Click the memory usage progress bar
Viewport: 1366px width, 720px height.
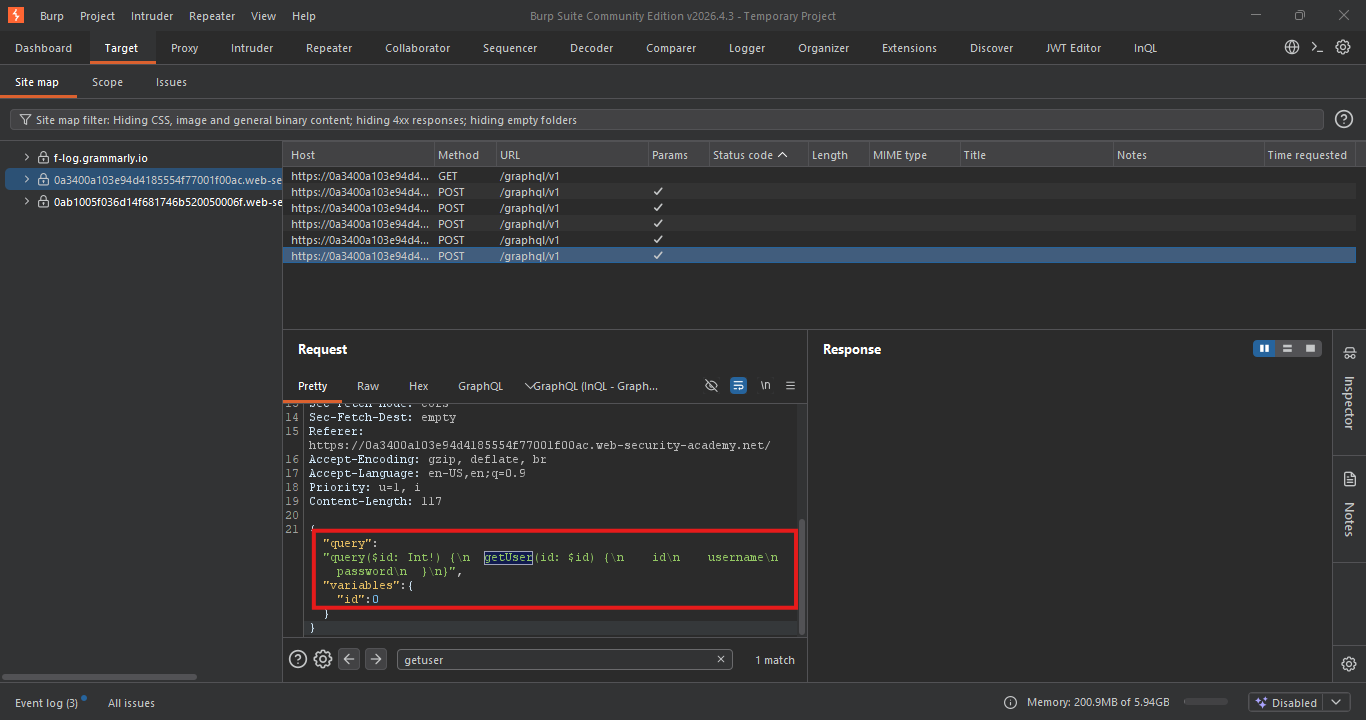(x=1205, y=703)
